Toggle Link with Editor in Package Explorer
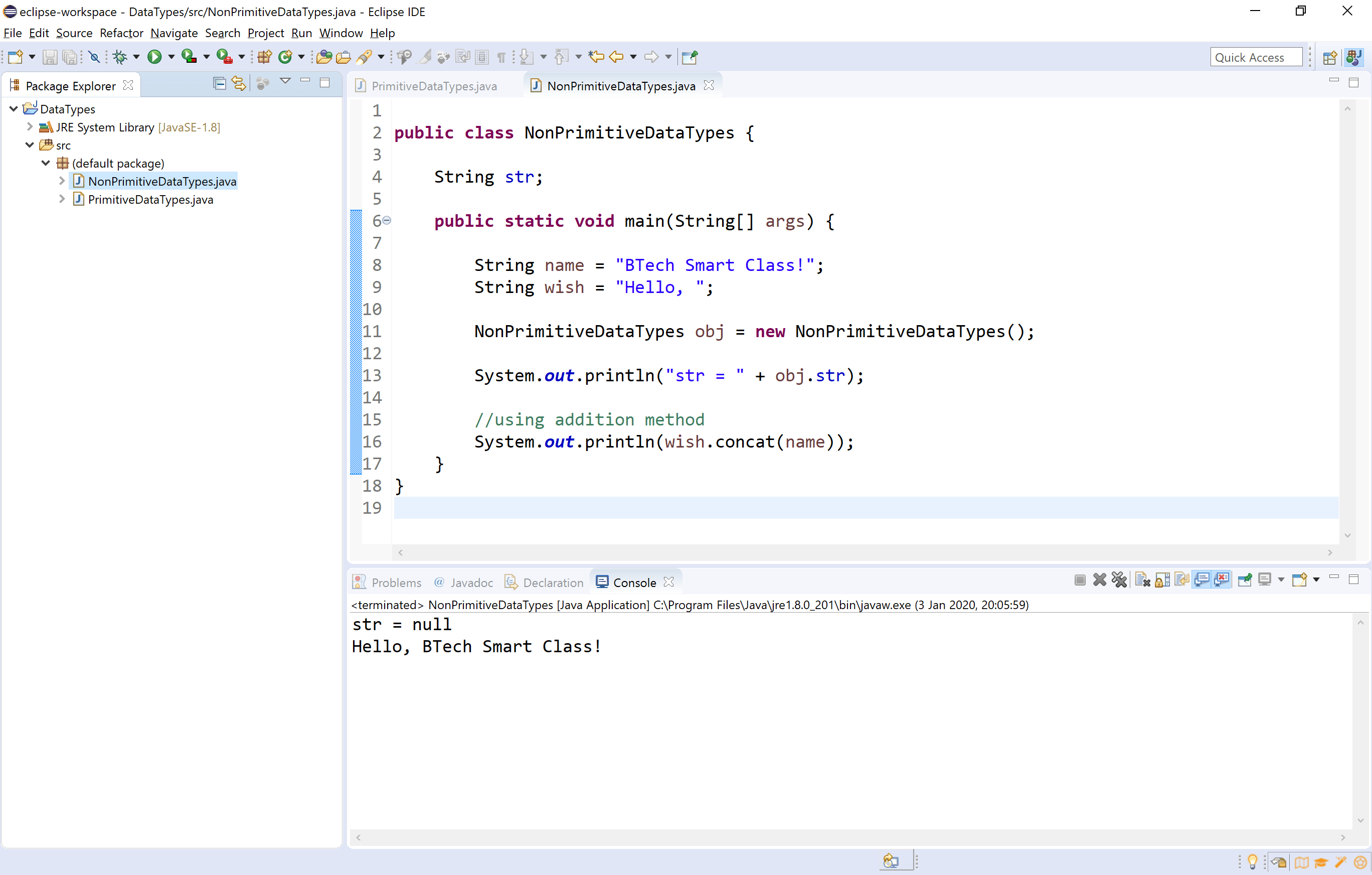The height and width of the screenshot is (875, 1372). coord(239,84)
